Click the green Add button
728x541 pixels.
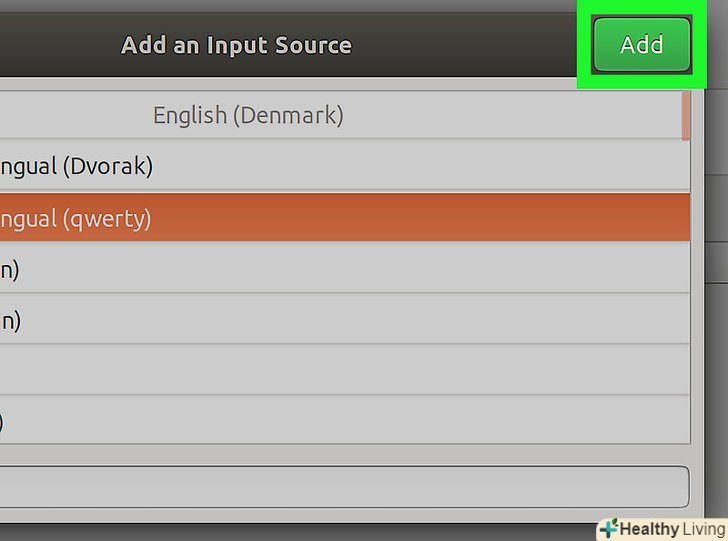coord(642,45)
